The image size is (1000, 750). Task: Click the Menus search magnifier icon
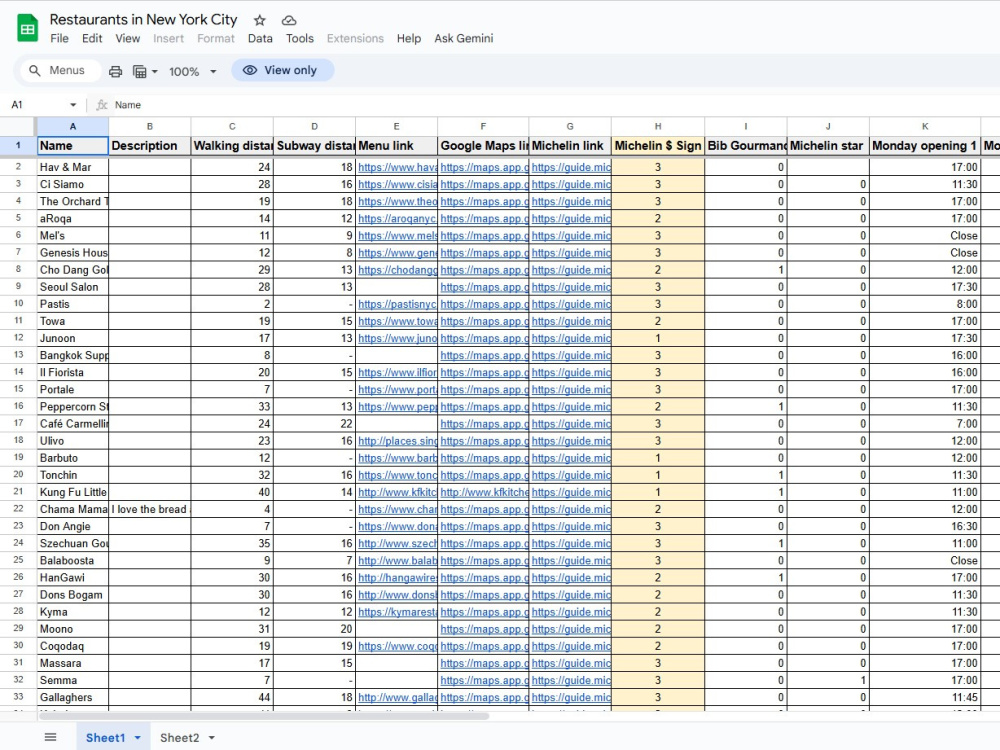click(35, 70)
